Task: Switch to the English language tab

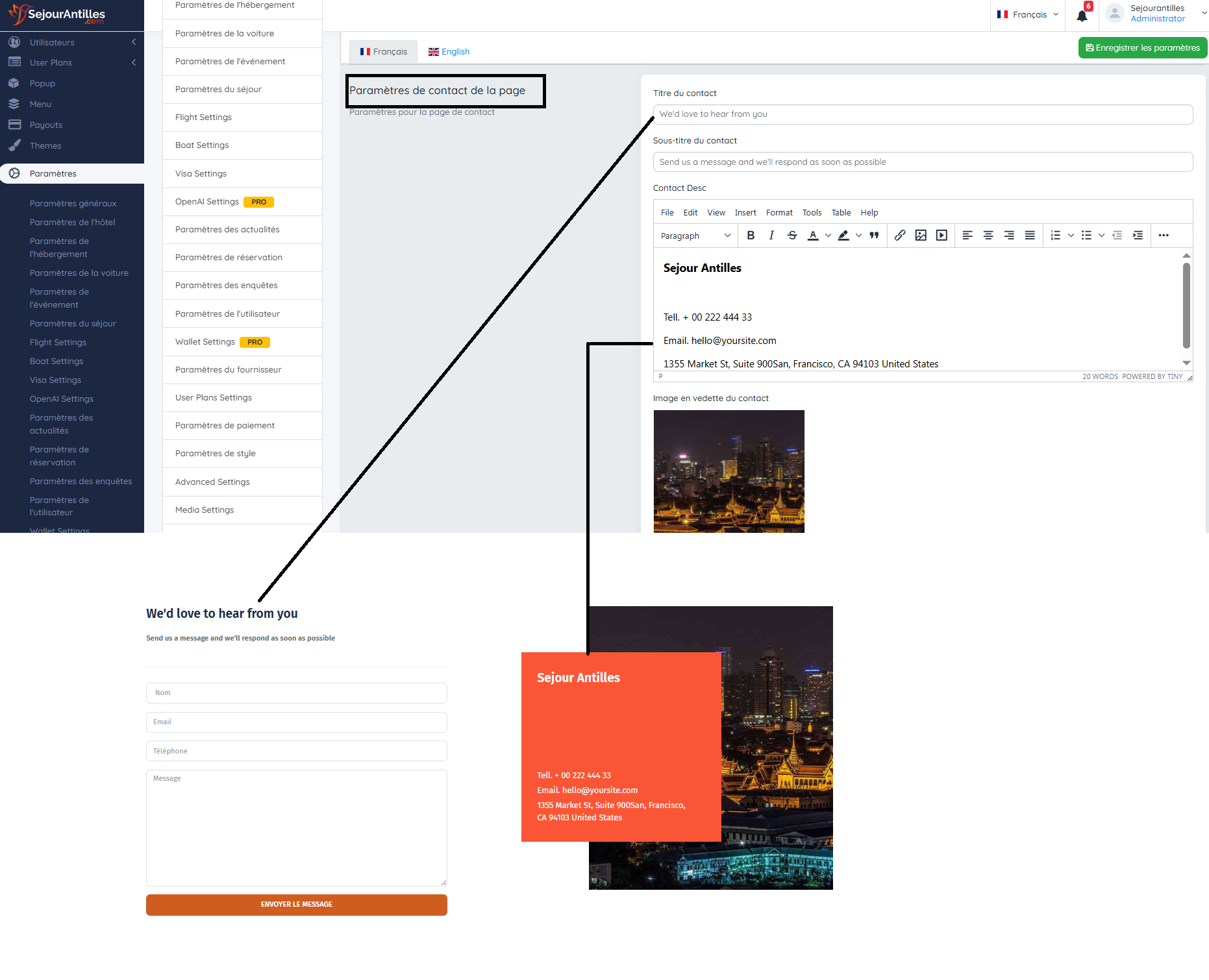Action: [449, 51]
